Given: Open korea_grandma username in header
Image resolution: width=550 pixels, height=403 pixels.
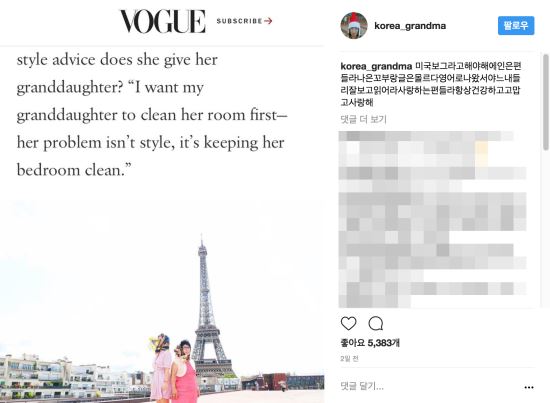Looking at the screenshot, I should click(x=410, y=26).
